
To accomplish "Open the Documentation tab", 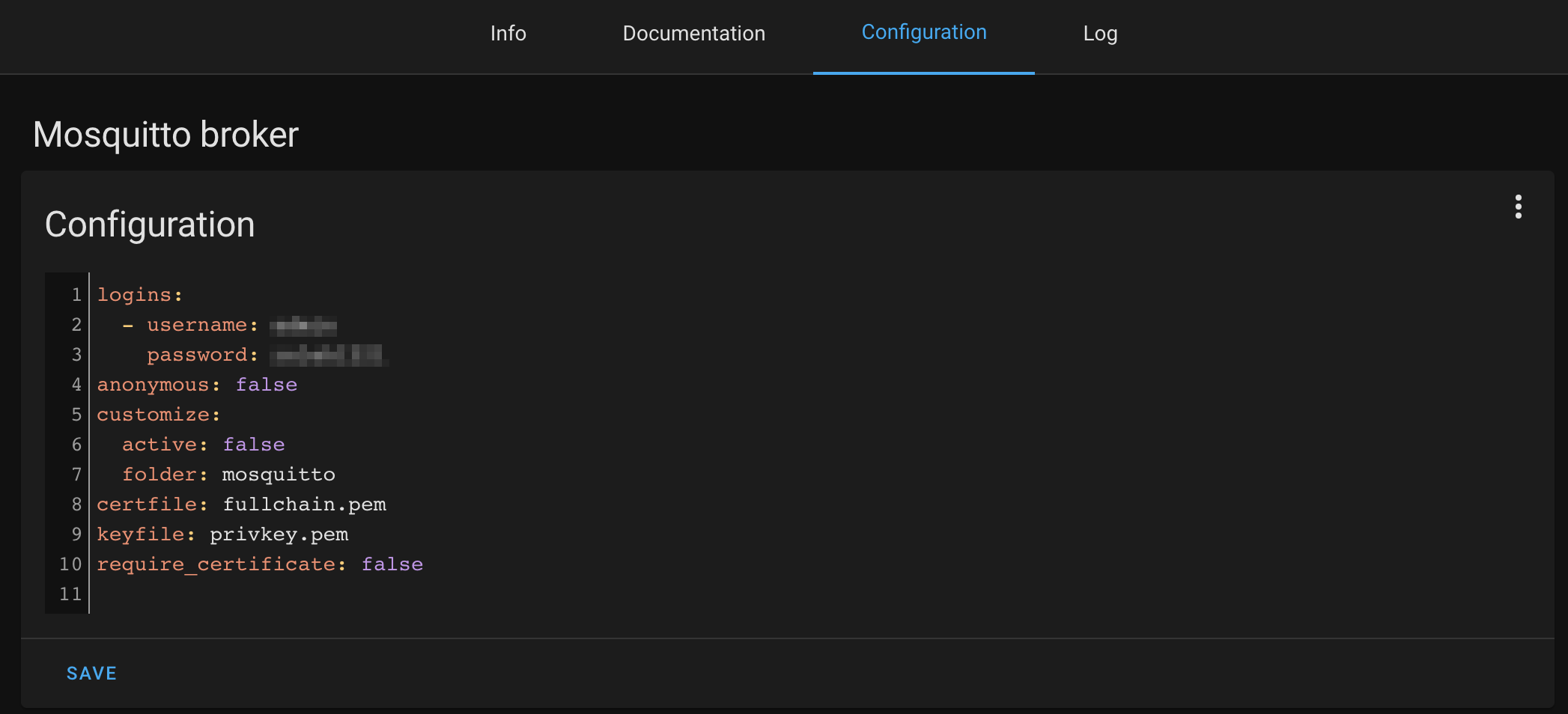I will (x=693, y=34).
